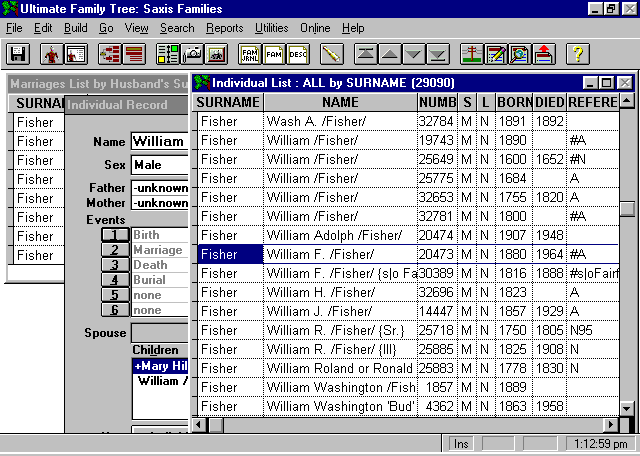Click the camera multimedia icon
This screenshot has width=640, height=456.
click(x=192, y=54)
